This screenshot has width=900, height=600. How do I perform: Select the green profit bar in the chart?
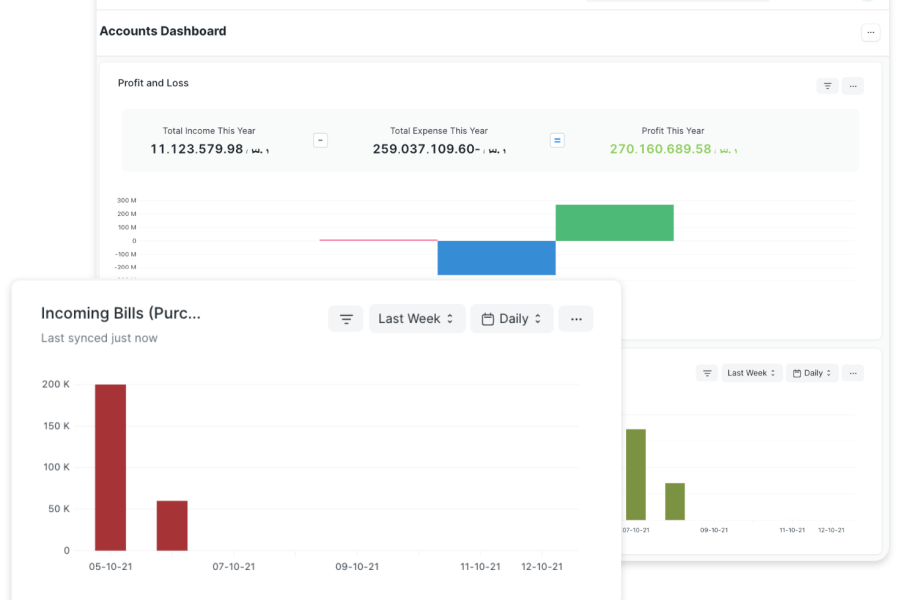614,223
